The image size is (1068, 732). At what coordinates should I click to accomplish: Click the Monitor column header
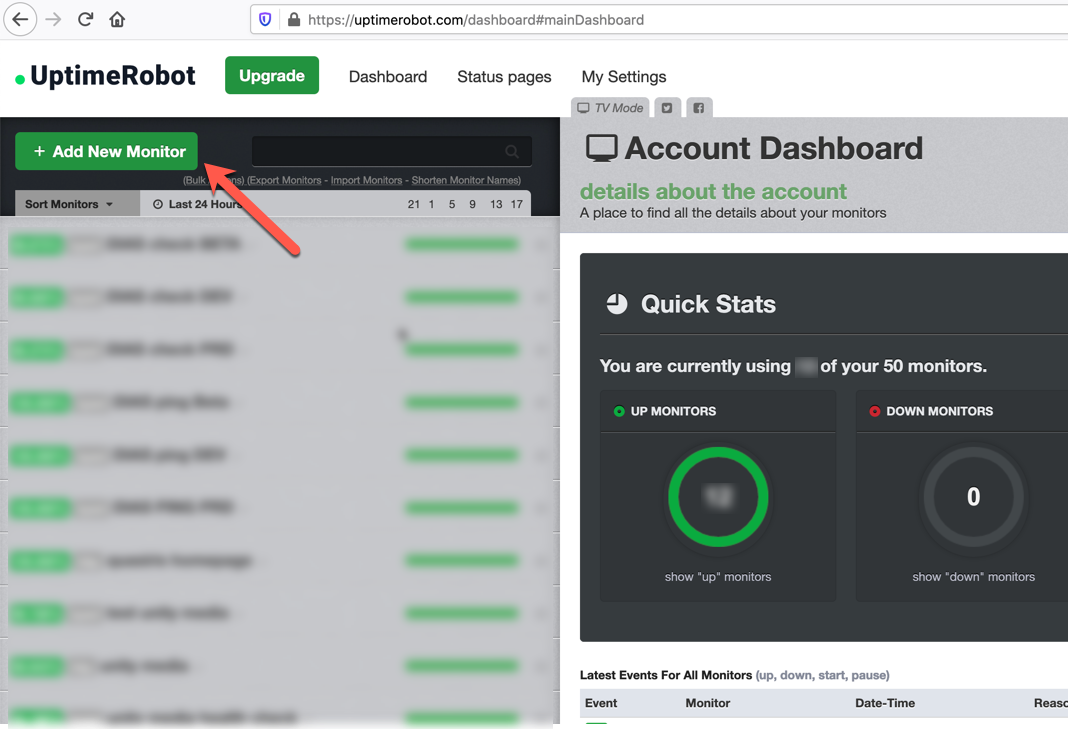708,703
